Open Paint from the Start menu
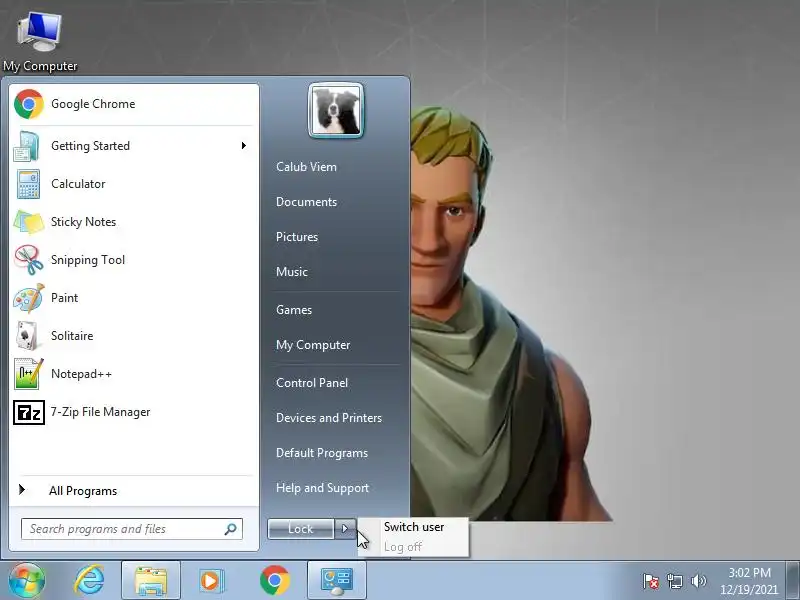Screen dimensions: 800x600 (x=133, y=298)
